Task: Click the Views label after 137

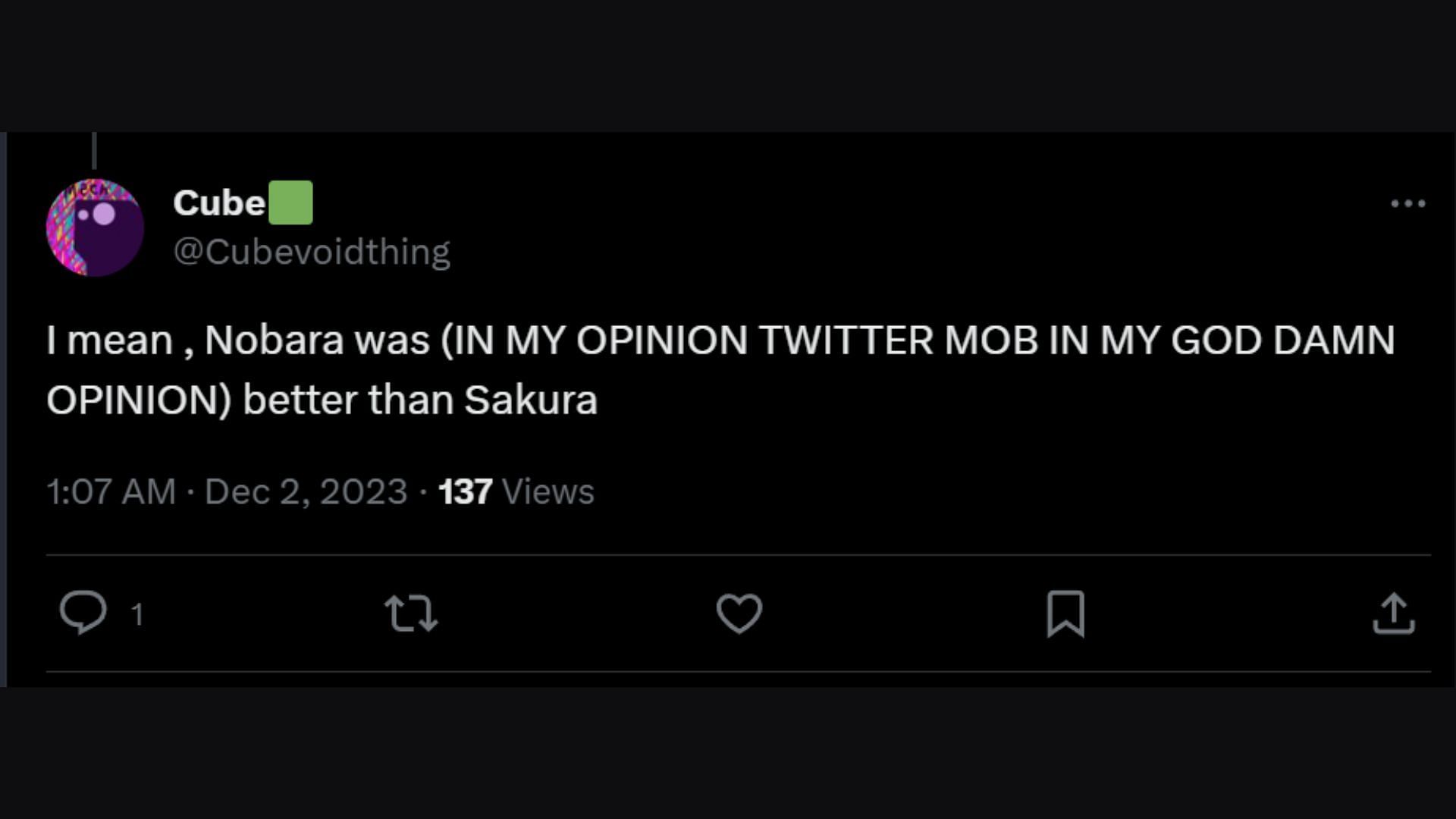Action: [x=548, y=491]
